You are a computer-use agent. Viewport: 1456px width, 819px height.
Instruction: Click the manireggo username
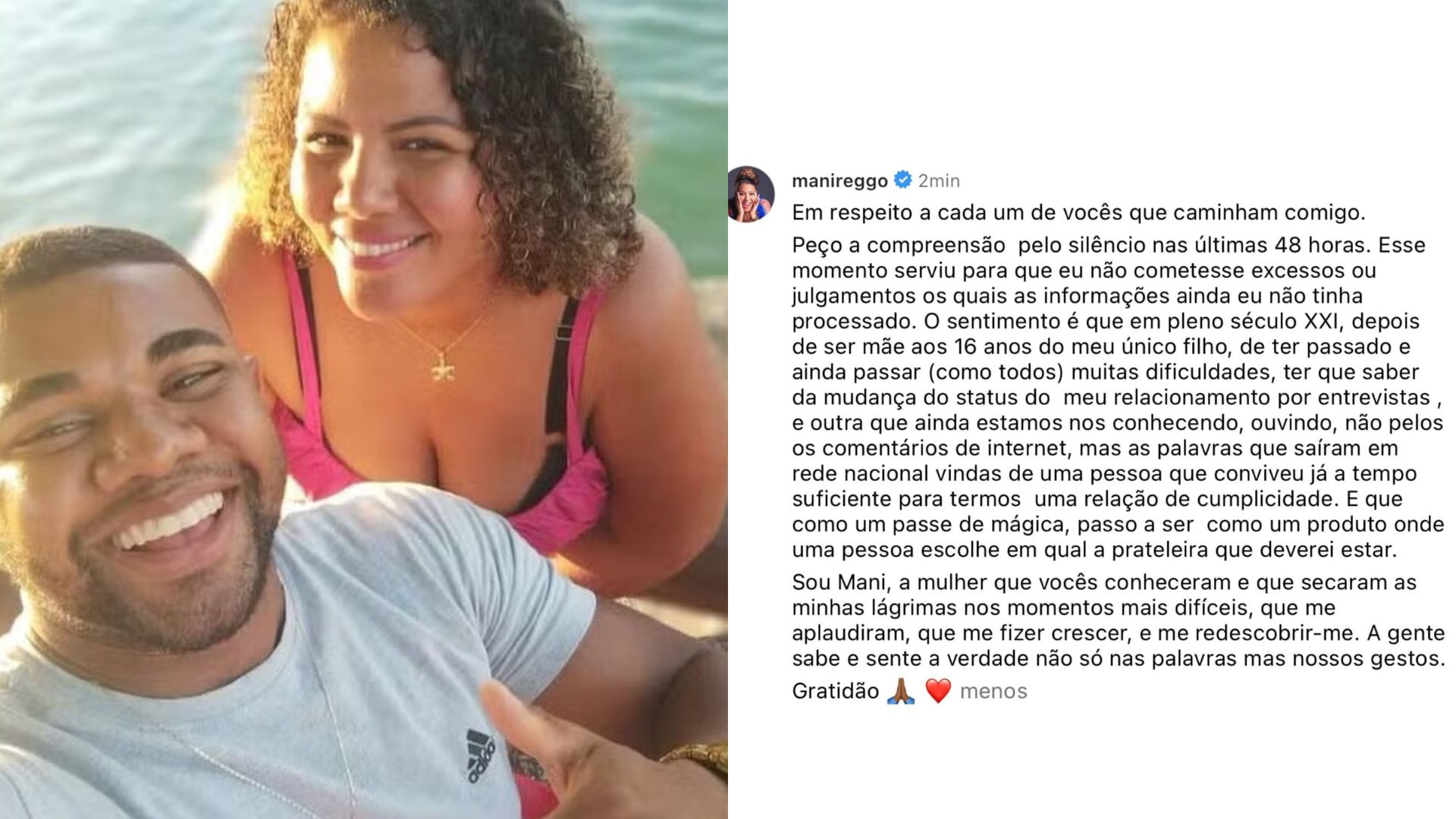[x=839, y=180]
